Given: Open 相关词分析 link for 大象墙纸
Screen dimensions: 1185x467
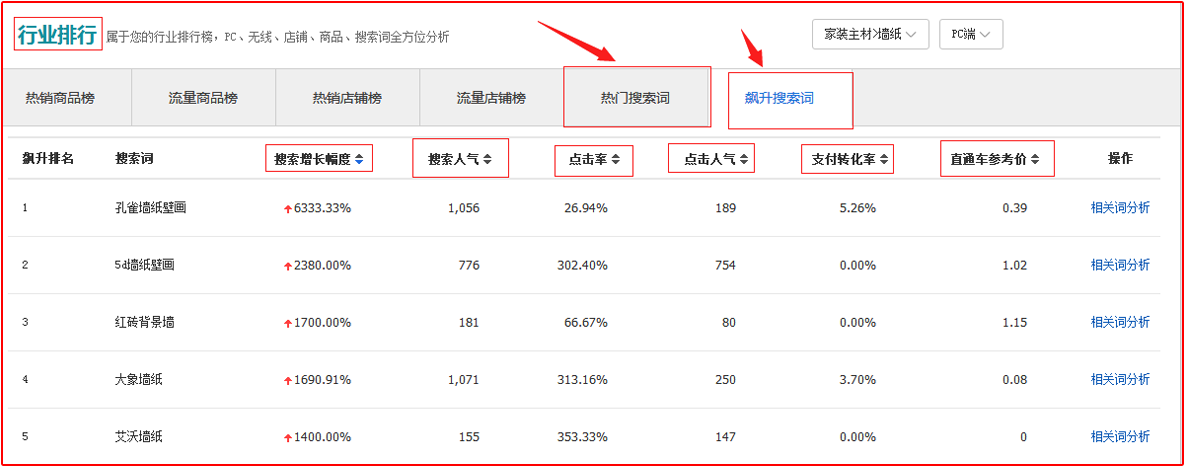Looking at the screenshot, I should coord(1120,379).
